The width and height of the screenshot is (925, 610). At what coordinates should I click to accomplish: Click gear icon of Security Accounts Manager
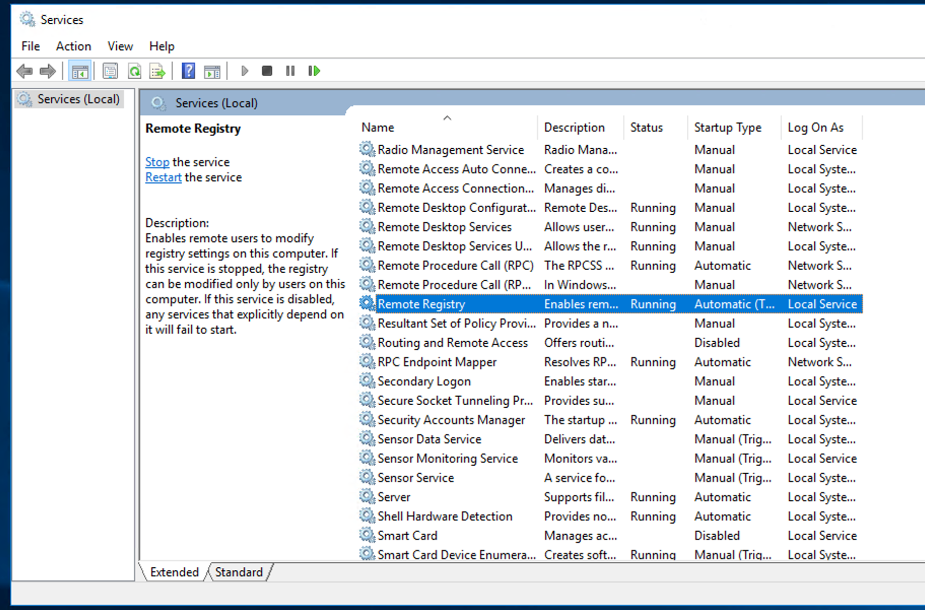367,419
